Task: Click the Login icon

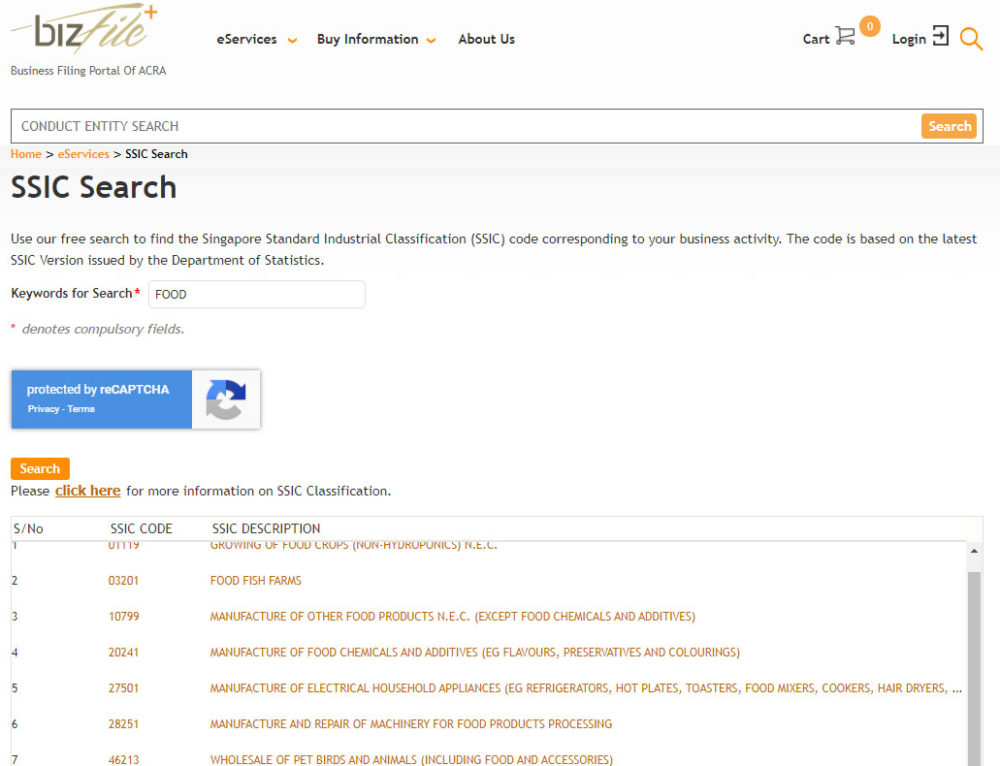Action: (x=941, y=38)
